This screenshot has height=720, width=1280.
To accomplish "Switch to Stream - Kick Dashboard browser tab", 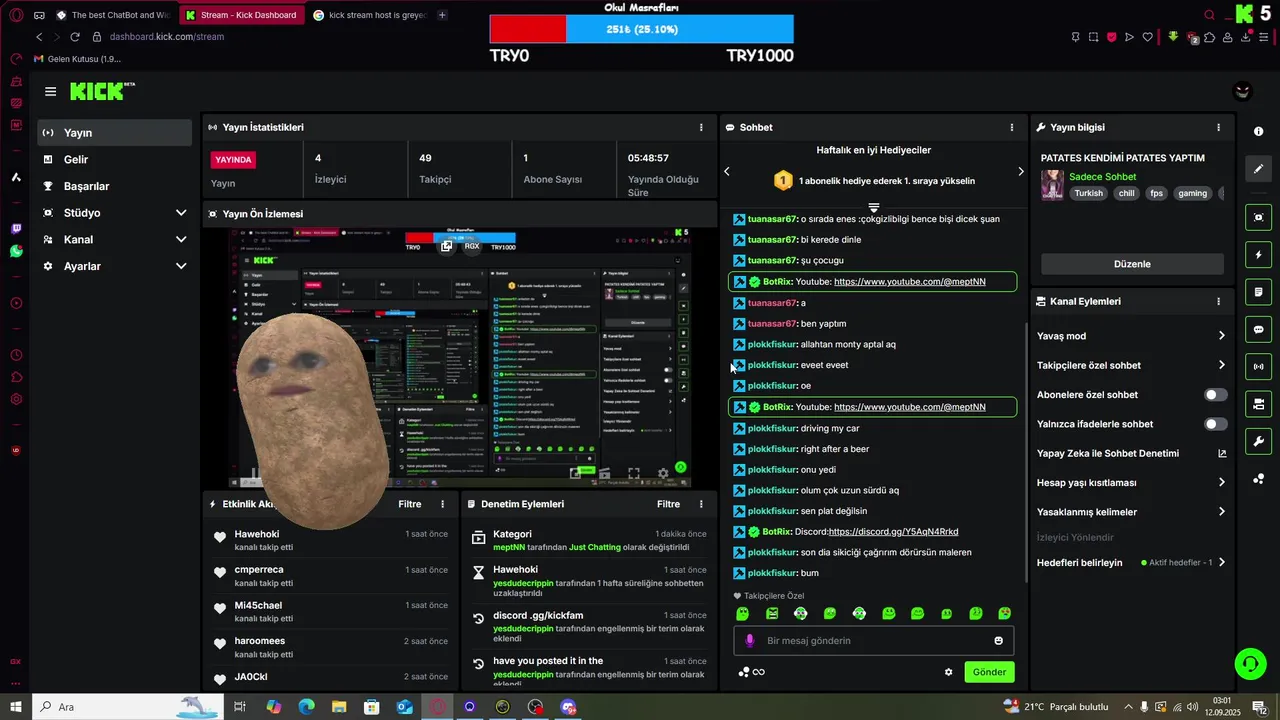I will [242, 15].
